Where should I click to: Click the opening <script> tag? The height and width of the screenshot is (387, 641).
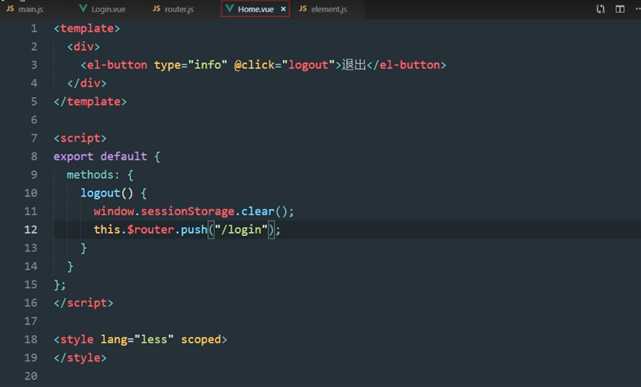coord(80,138)
